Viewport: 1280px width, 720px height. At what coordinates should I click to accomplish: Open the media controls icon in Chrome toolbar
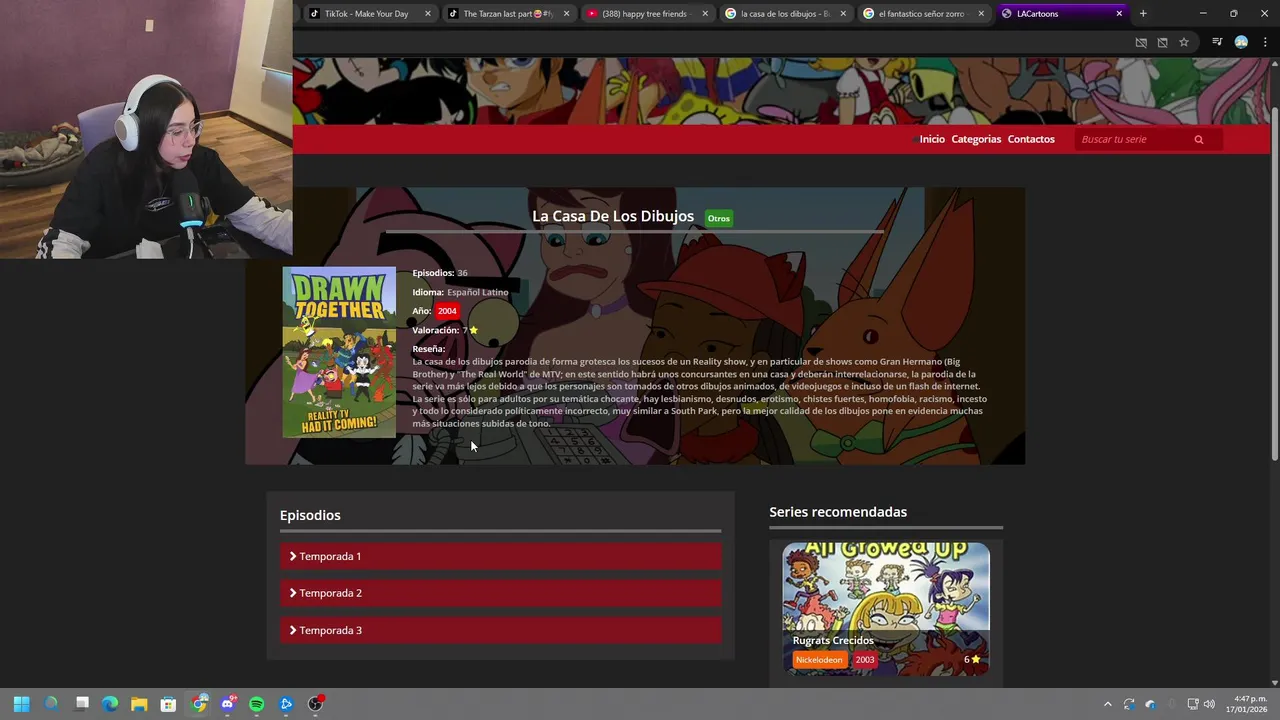[1217, 42]
